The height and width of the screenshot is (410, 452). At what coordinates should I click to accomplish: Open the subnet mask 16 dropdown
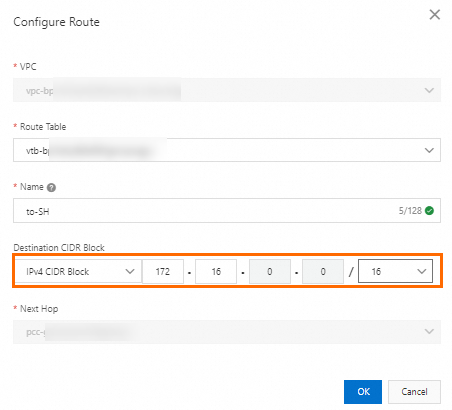click(395, 271)
